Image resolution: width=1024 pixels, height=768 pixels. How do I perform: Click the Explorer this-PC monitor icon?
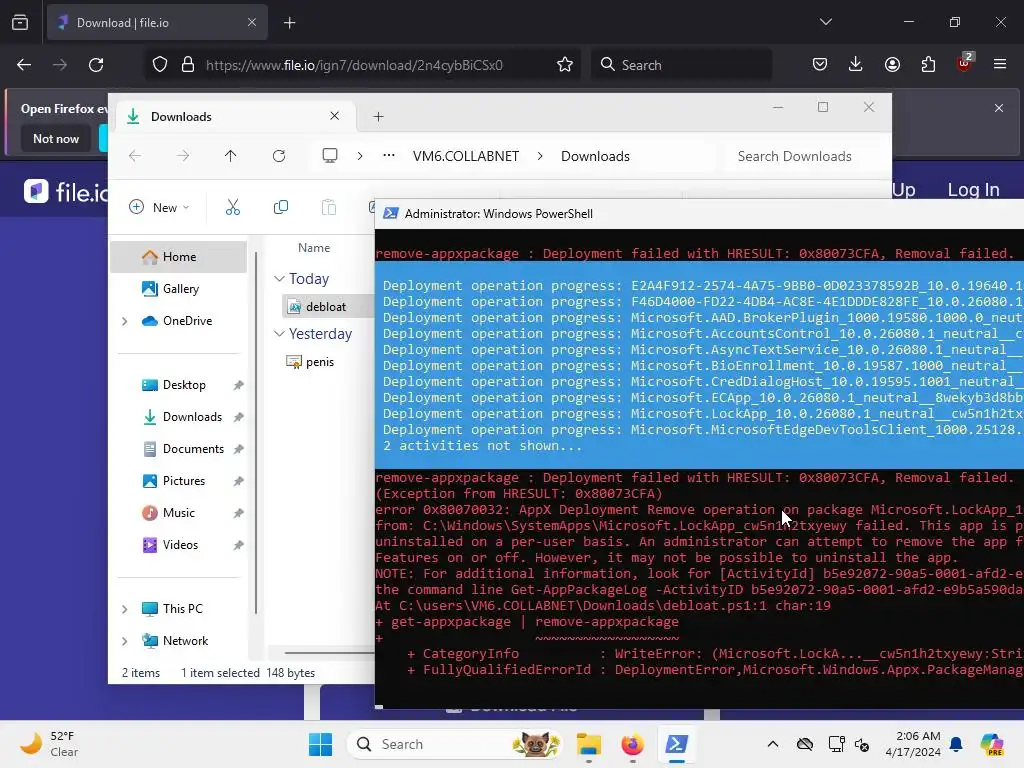330,155
